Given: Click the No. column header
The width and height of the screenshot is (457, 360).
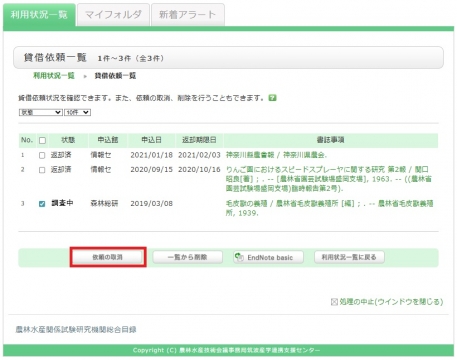Looking at the screenshot, I should [x=27, y=140].
